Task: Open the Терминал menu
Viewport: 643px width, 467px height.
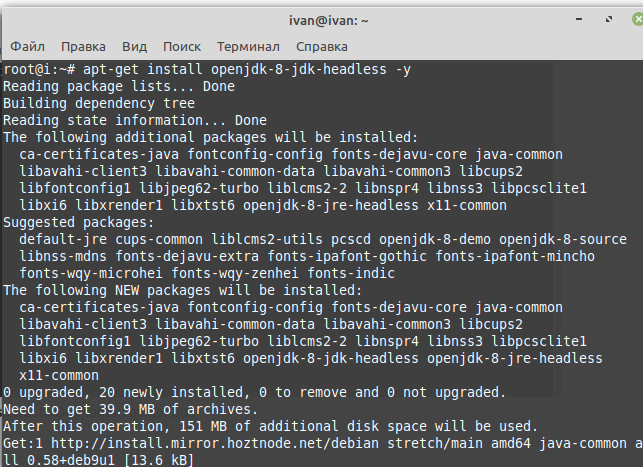Action: 249,47
